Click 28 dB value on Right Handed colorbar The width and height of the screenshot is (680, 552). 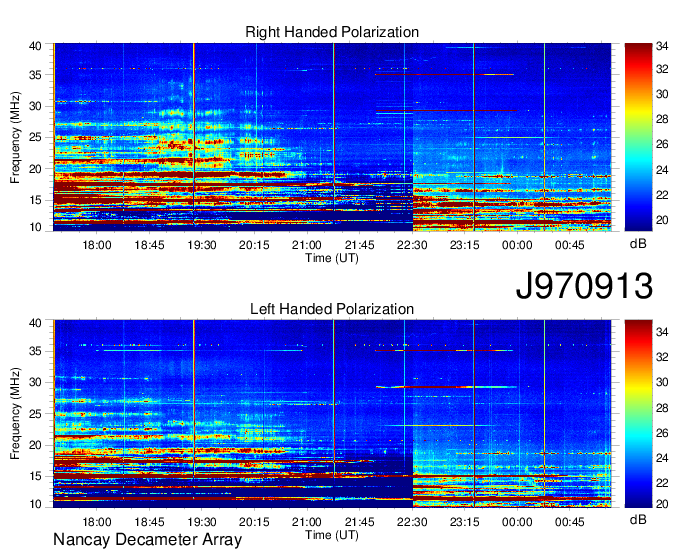662,119
